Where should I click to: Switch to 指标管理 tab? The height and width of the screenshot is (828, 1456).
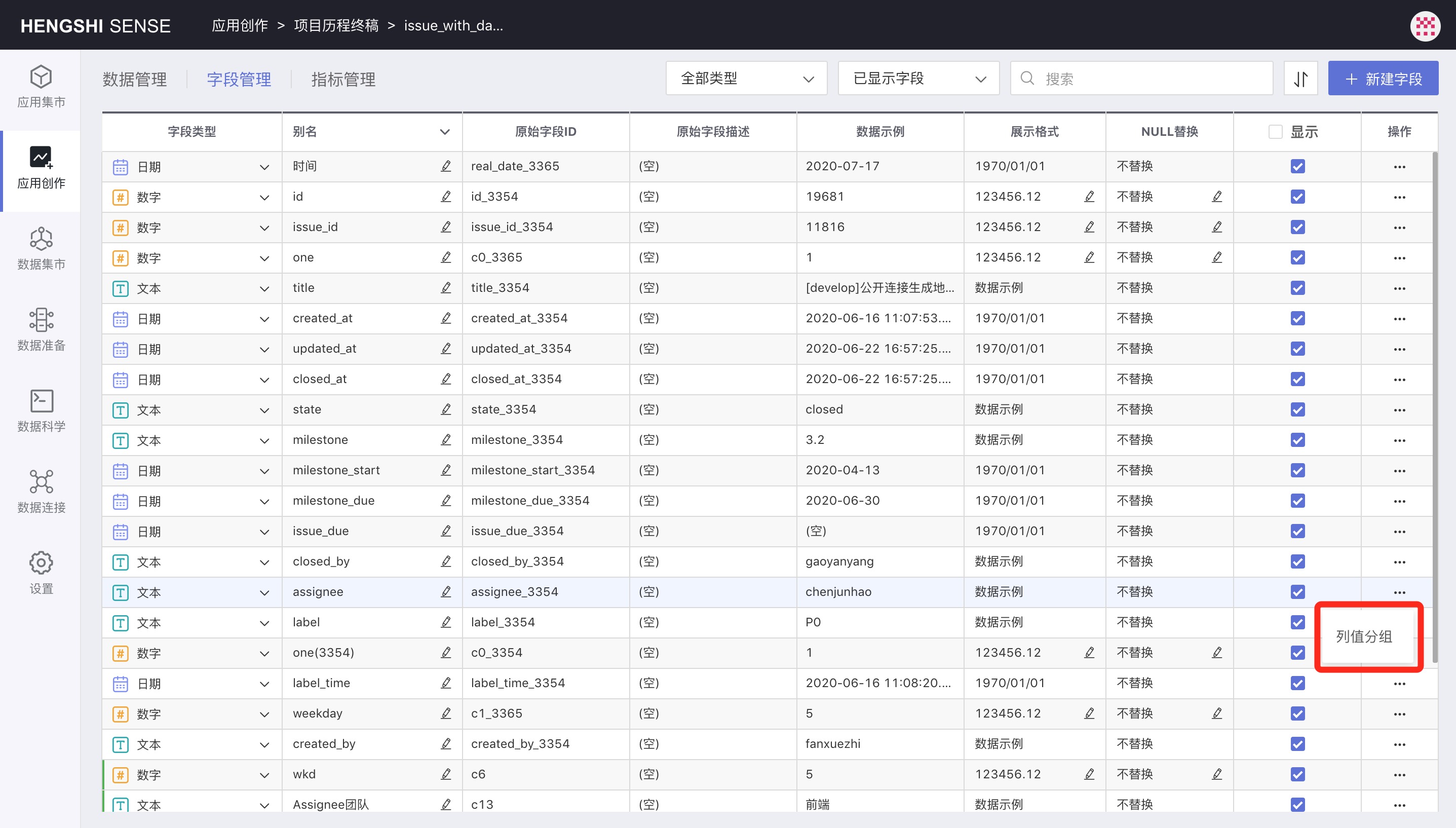[x=343, y=79]
